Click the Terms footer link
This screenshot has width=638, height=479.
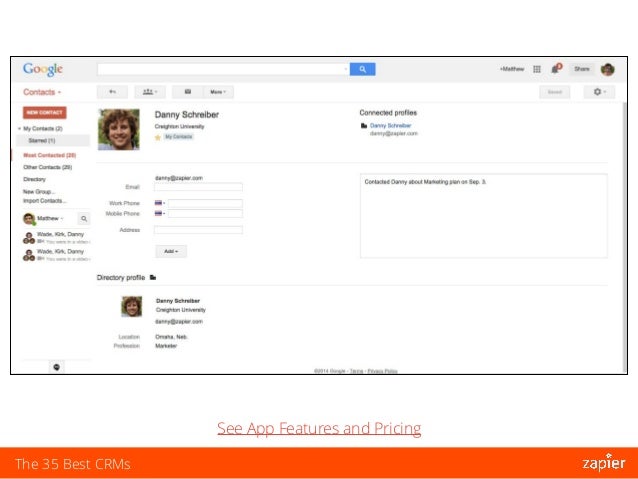[x=356, y=371]
